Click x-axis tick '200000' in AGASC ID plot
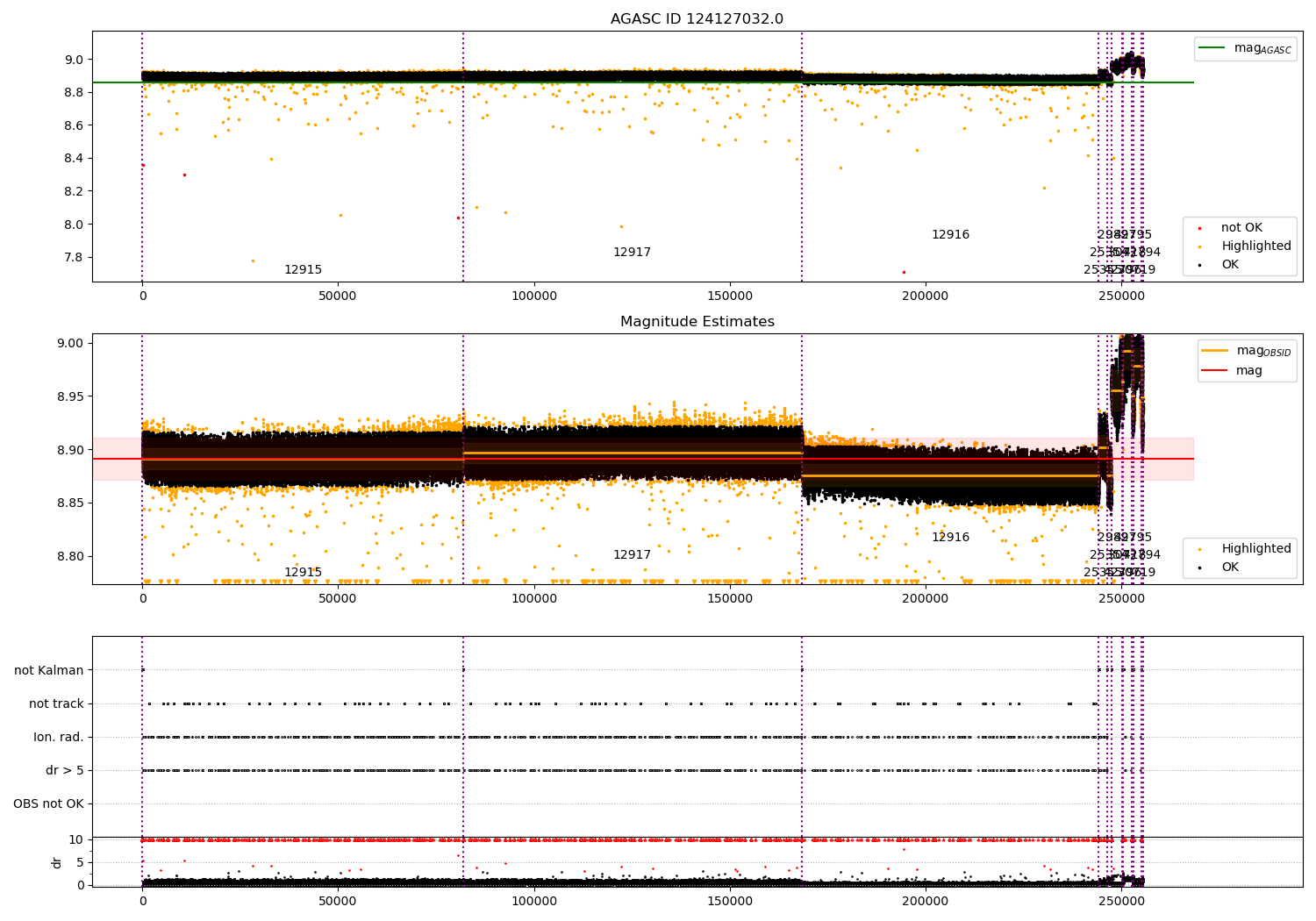 pos(926,296)
